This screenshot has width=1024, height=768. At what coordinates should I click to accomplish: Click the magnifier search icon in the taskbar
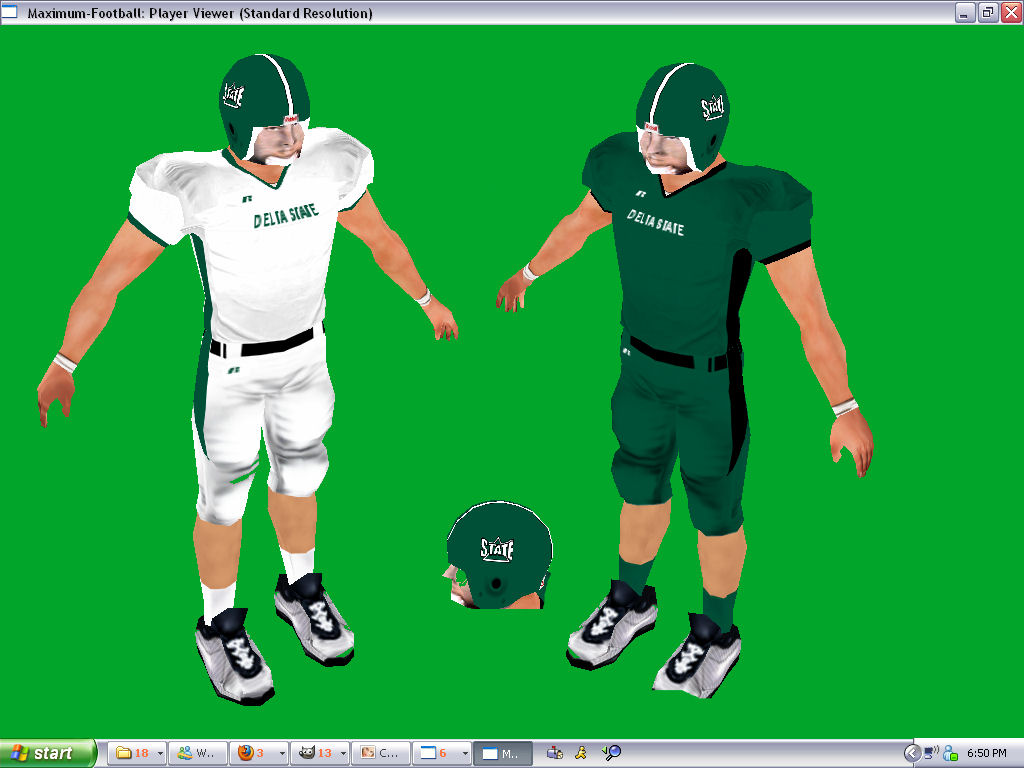611,753
